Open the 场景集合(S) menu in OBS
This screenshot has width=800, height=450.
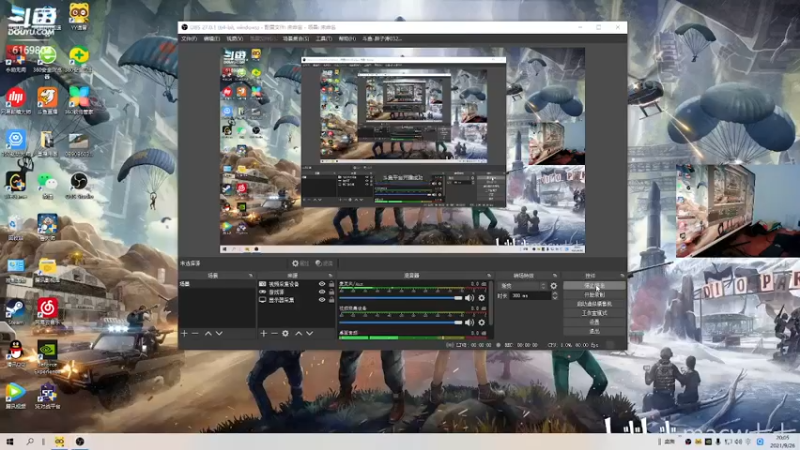pyautogui.click(x=296, y=39)
